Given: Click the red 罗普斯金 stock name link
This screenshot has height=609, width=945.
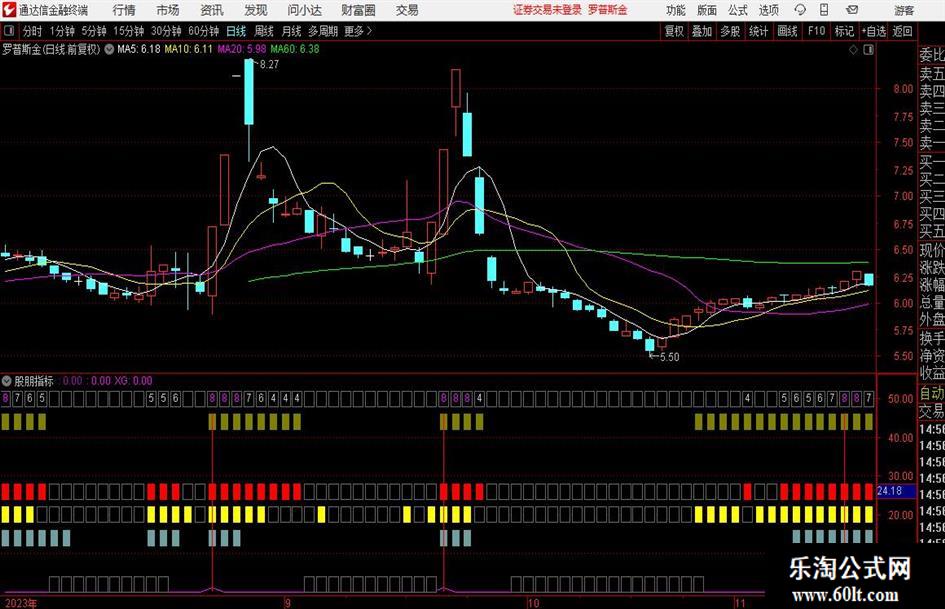Looking at the screenshot, I should click(608, 10).
